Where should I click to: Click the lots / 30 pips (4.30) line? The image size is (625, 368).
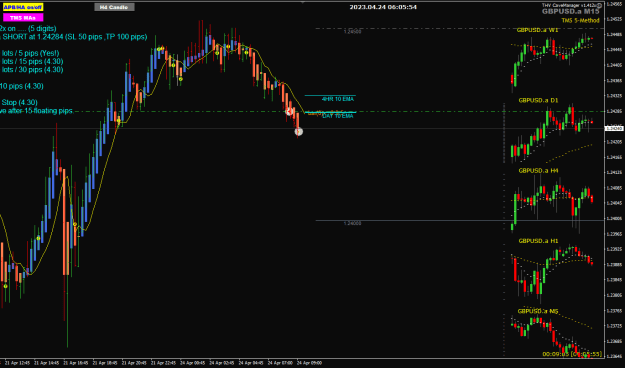32,70
